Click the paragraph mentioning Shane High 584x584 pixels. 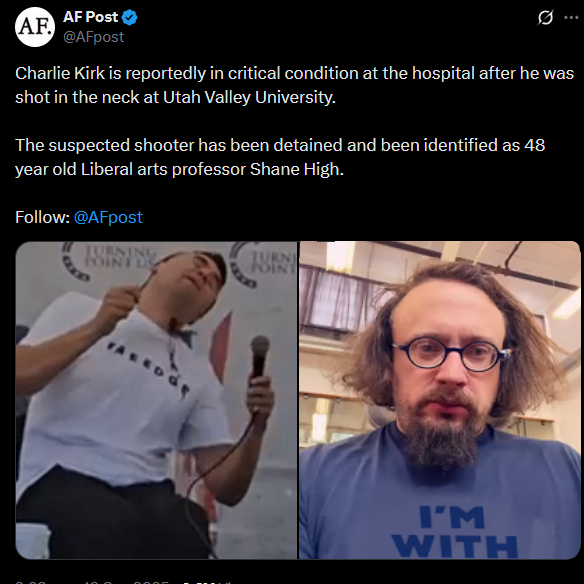(x=280, y=157)
